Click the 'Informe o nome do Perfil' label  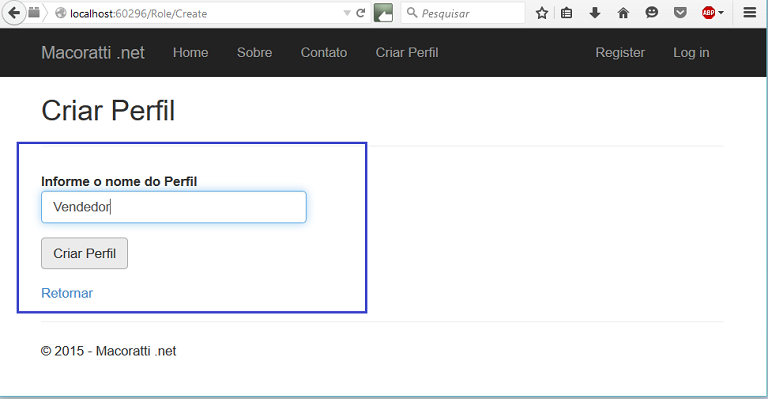(x=119, y=182)
